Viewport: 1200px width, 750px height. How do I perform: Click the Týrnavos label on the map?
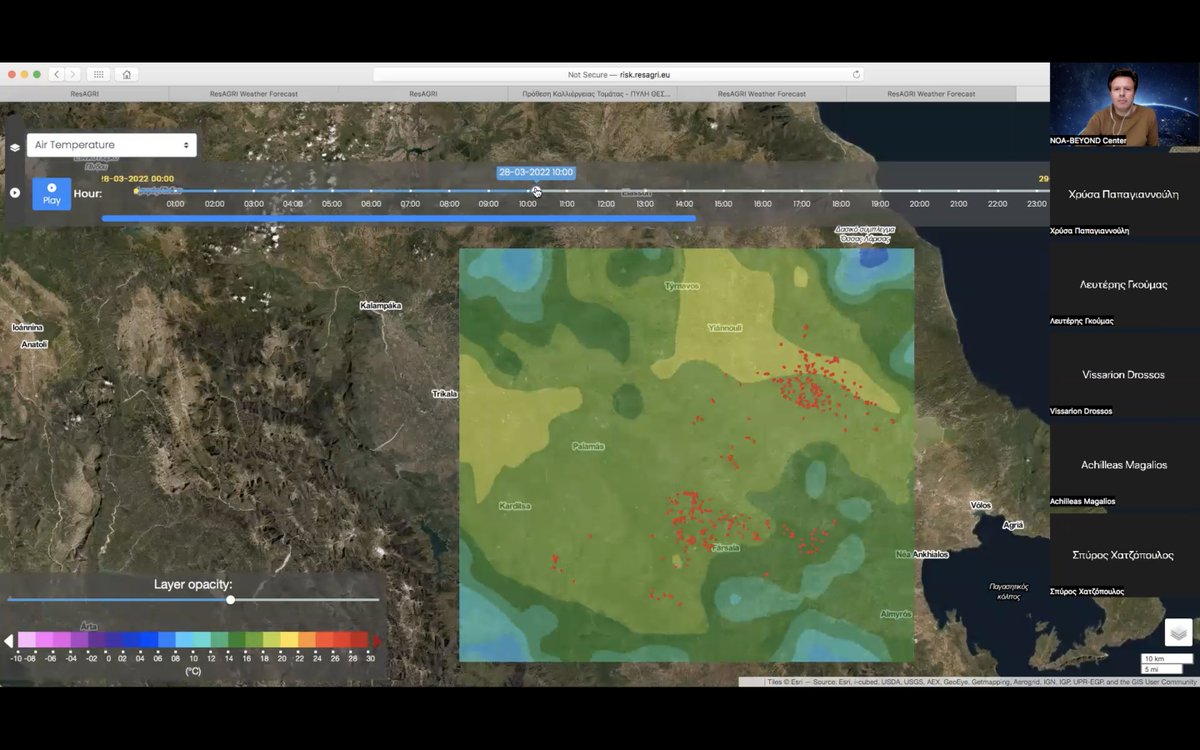(x=682, y=286)
